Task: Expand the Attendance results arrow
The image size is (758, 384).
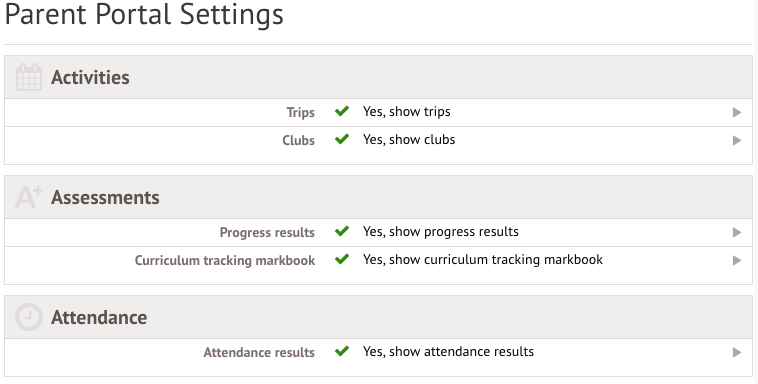Action: (x=737, y=352)
